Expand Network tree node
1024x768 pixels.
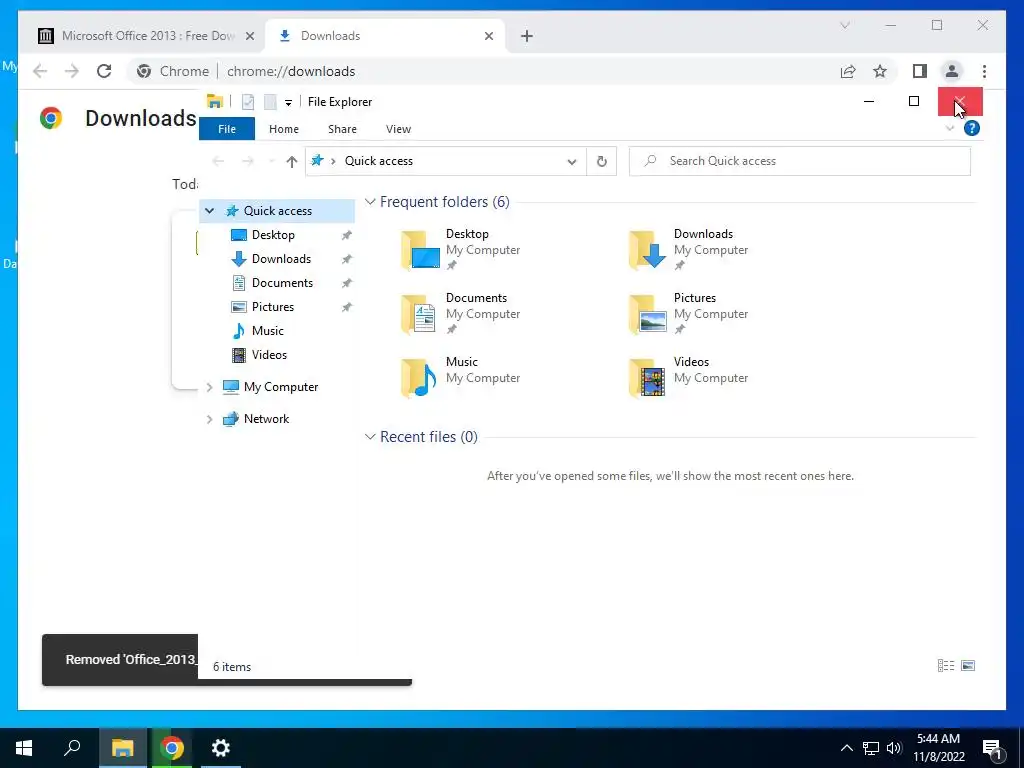point(210,419)
